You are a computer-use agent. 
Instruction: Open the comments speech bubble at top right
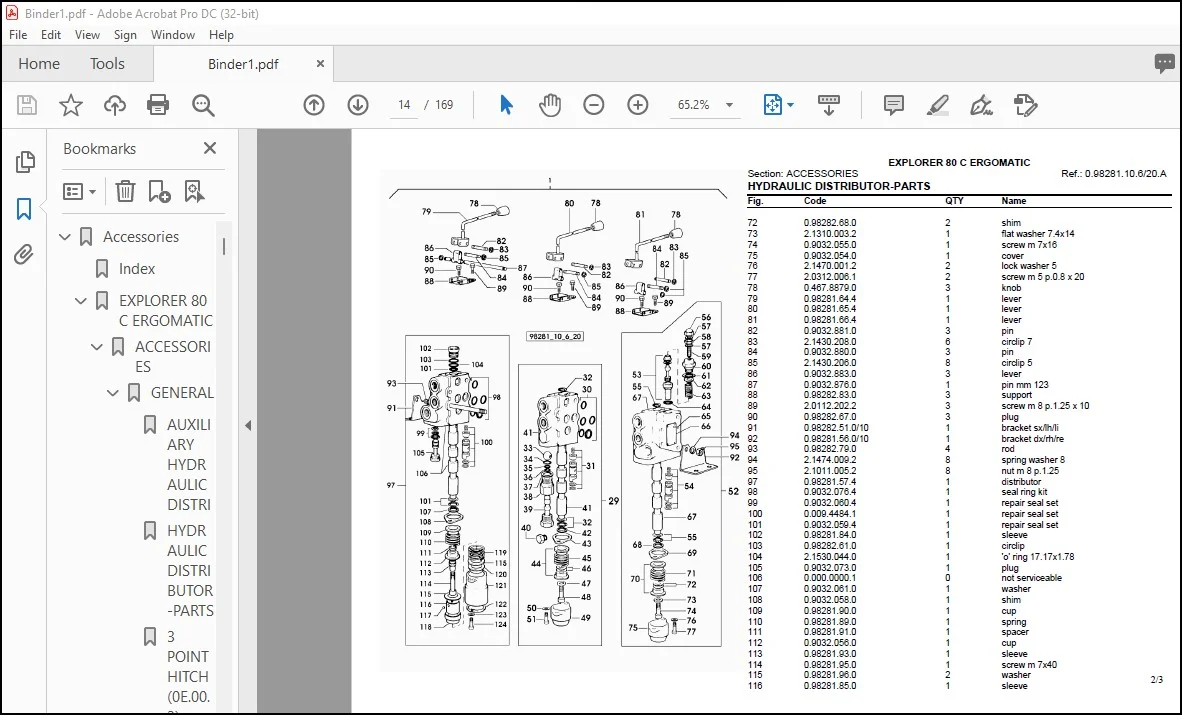[x=1164, y=63]
